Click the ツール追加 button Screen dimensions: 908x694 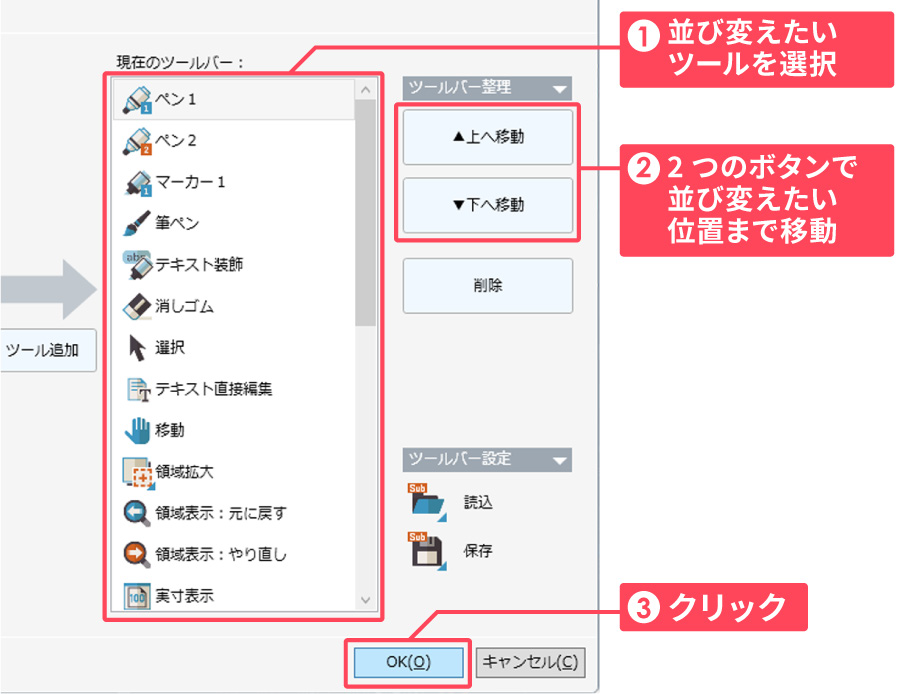pos(47,350)
